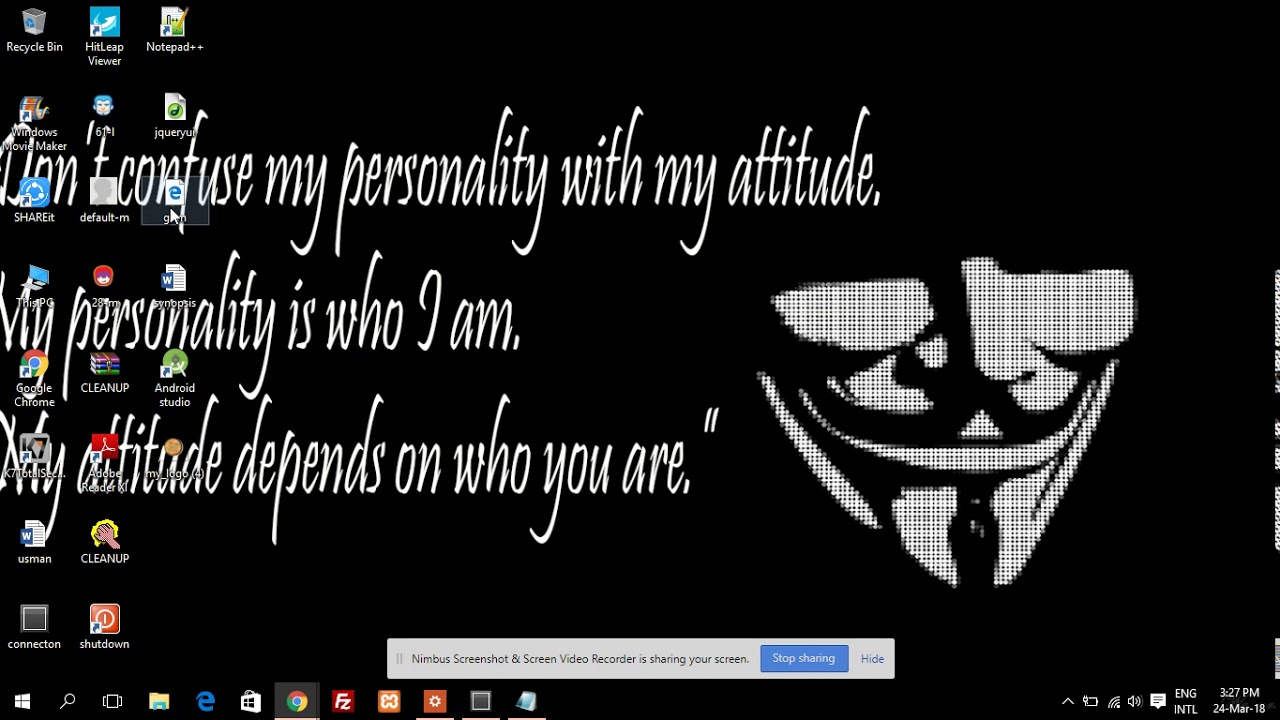Select the Google Chrome desktop shortcut
Screen dimensions: 1280x720
coord(34,379)
